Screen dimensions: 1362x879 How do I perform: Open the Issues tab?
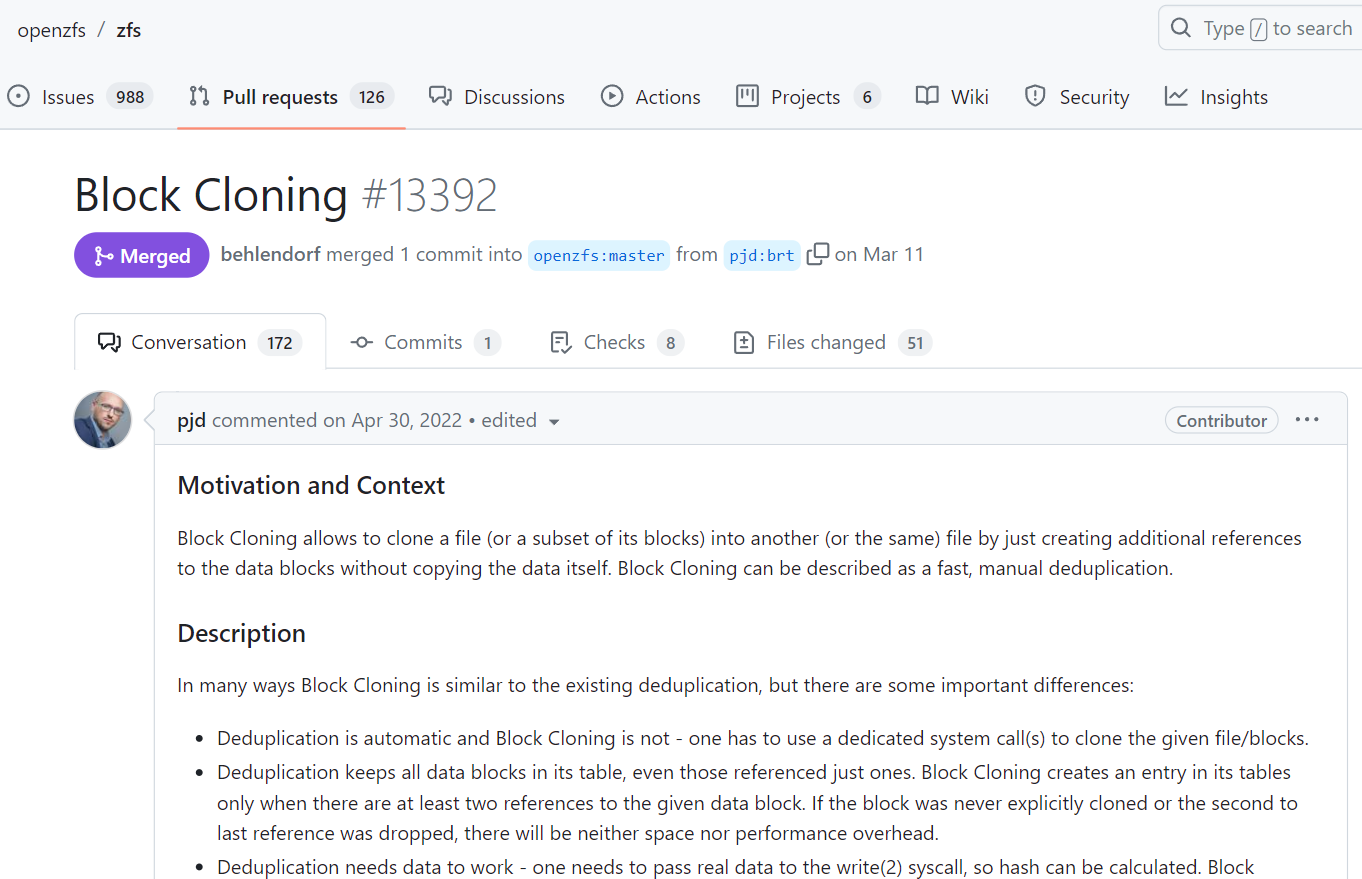coord(80,97)
